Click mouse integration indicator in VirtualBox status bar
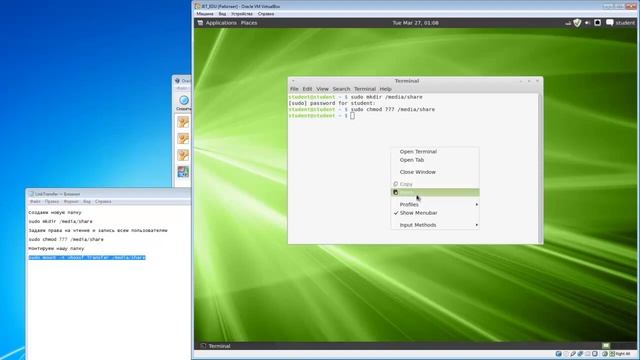640x360 pixels. 605,354
